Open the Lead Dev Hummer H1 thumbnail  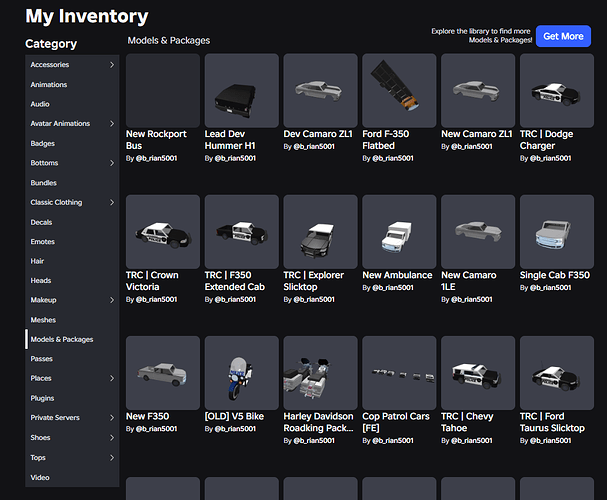click(x=242, y=91)
